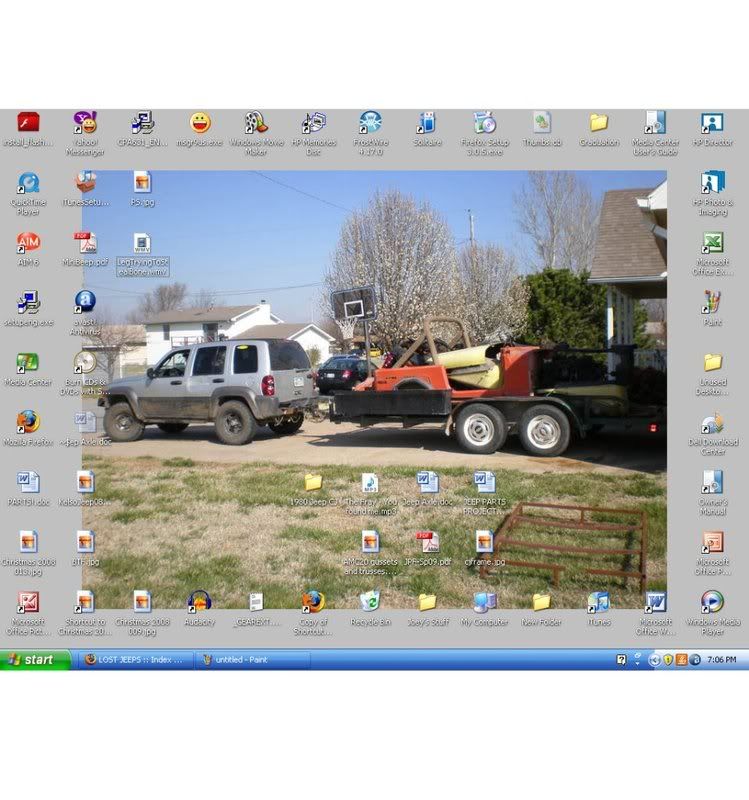The image size is (749, 800).
Task: Click the highlighted LegTryingTOS wmv video file
Action: pyautogui.click(x=142, y=244)
